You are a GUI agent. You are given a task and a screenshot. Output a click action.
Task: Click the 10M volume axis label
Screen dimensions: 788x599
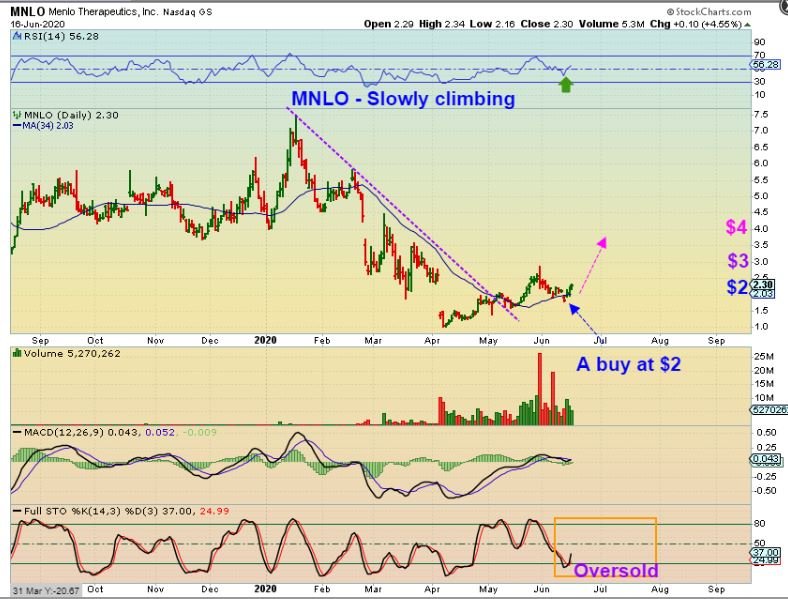(763, 397)
